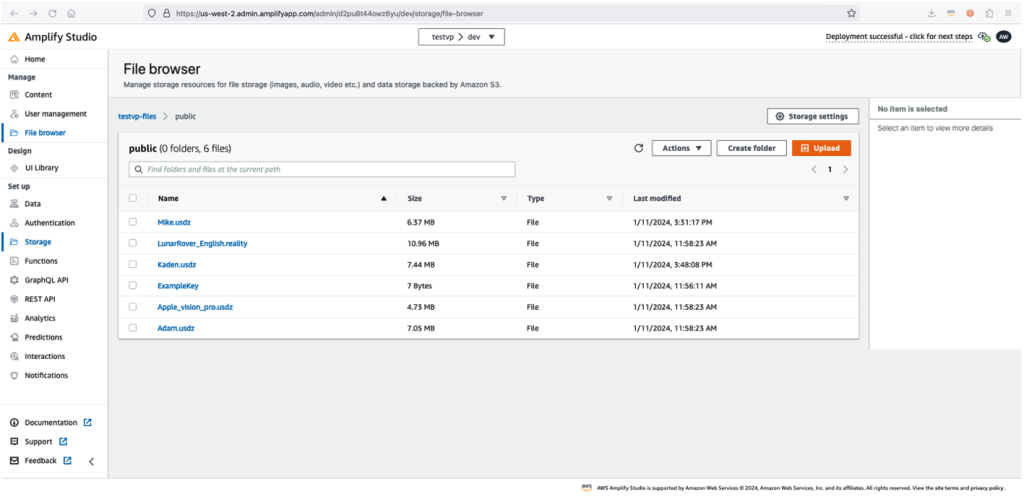
Task: Sort by Type column arrow
Action: tap(609, 199)
